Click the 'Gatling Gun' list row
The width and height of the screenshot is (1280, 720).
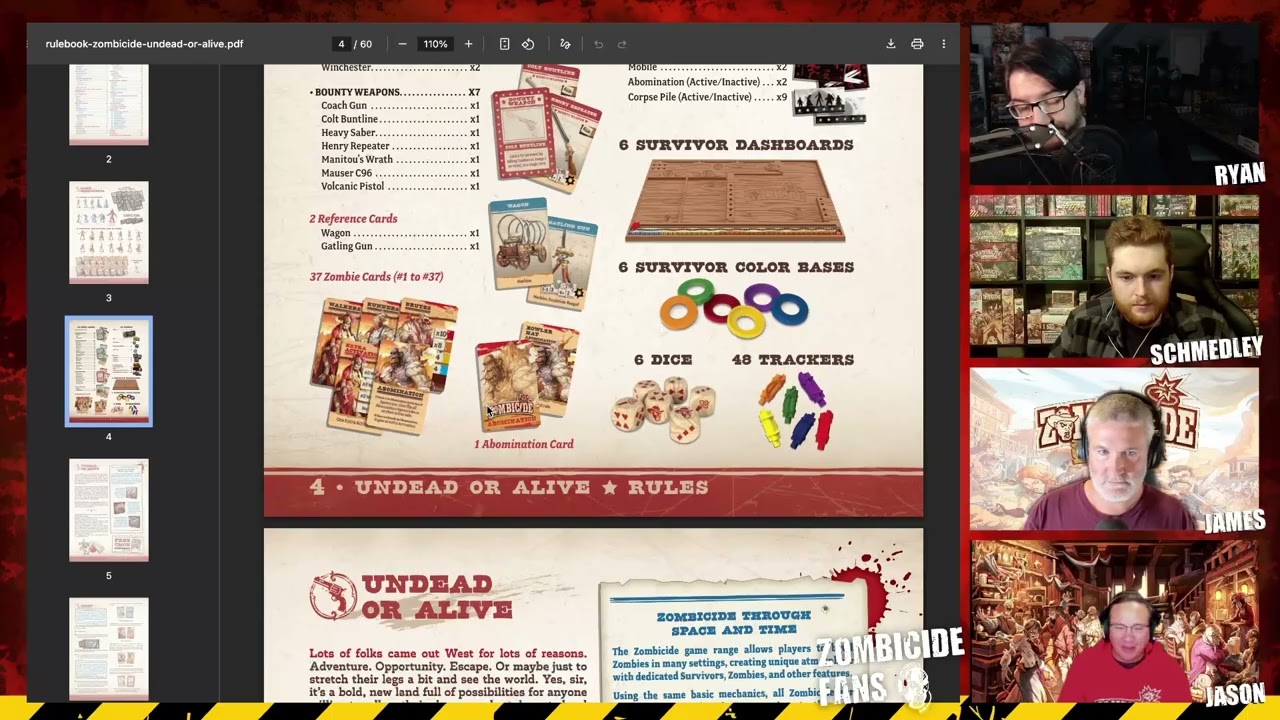coord(400,246)
